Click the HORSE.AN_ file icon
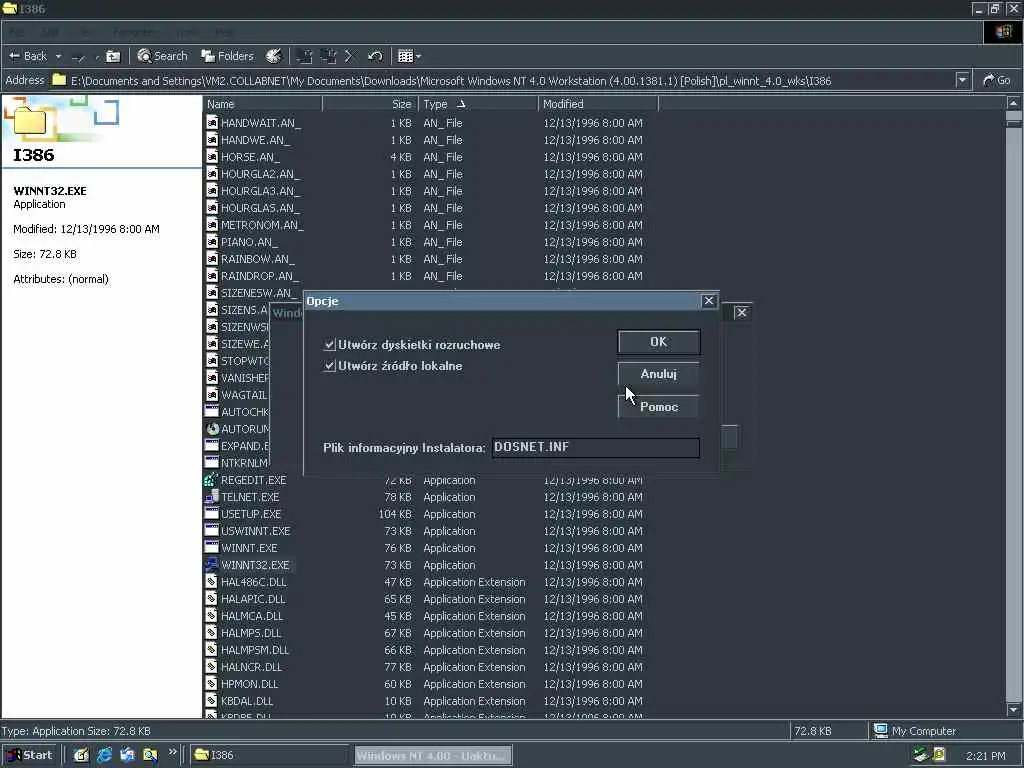1024x768 pixels. [x=212, y=157]
